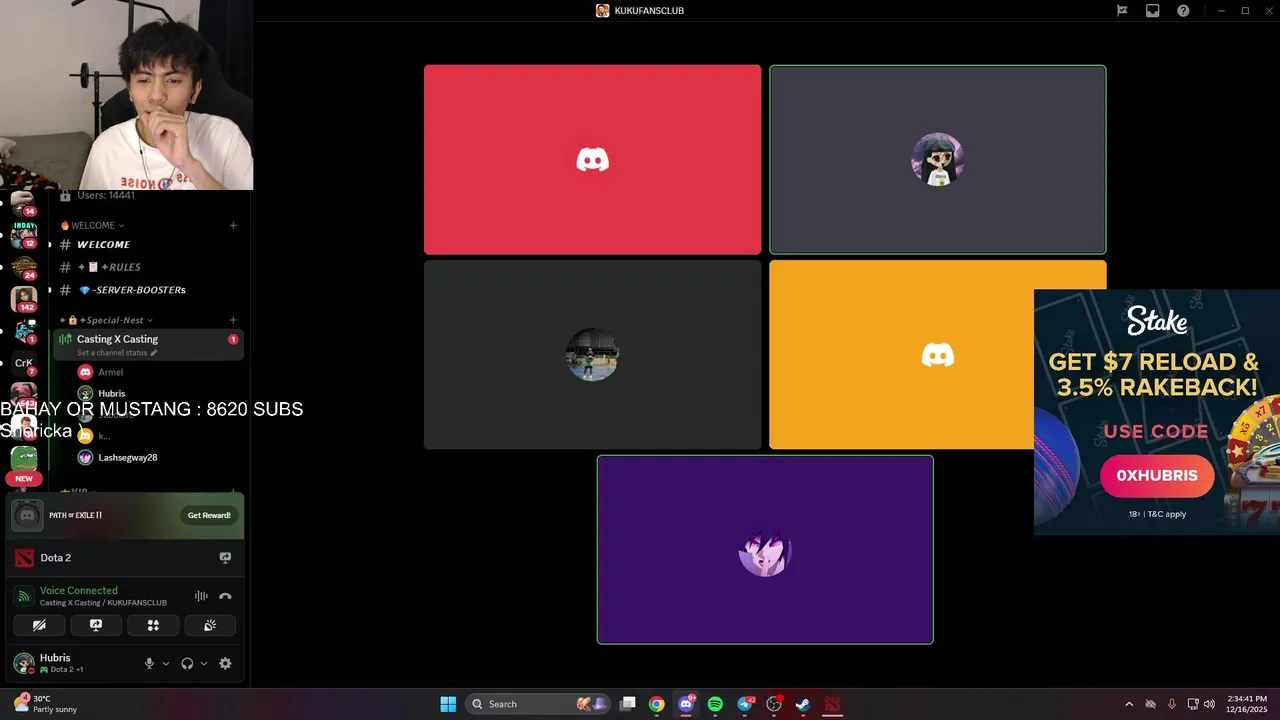The width and height of the screenshot is (1280, 720).
Task: Open OBS Studio from the taskbar
Action: pos(774,704)
